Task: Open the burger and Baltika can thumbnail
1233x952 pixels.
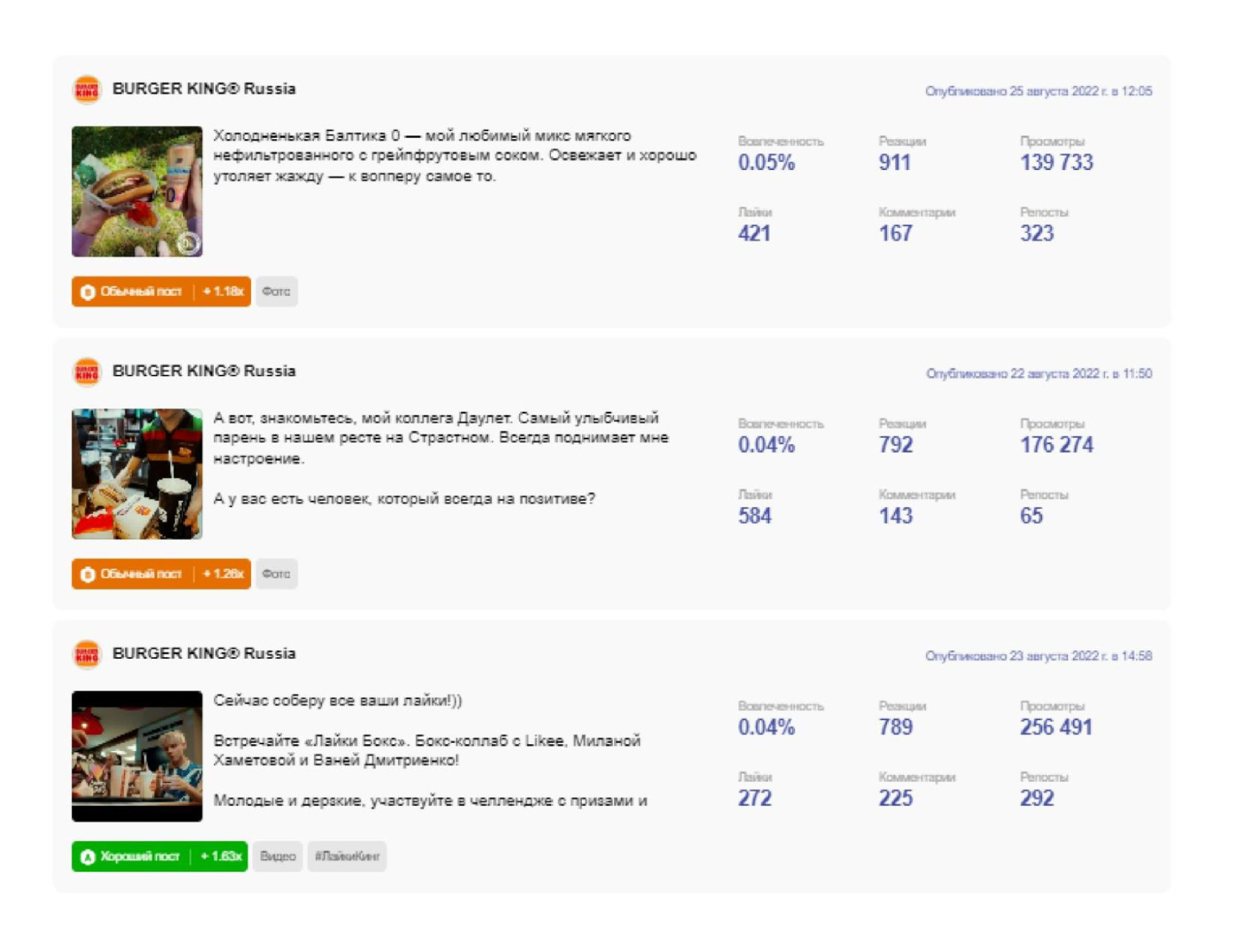Action: pos(137,191)
